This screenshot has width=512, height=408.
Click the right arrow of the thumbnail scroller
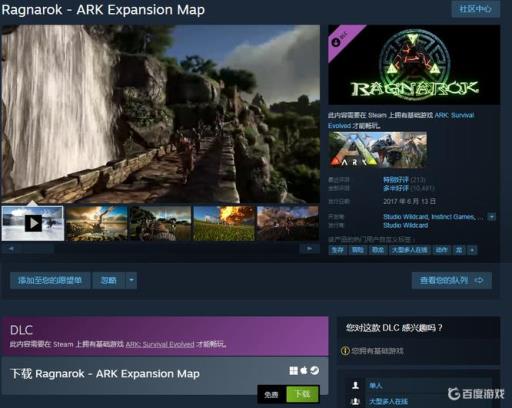point(309,249)
